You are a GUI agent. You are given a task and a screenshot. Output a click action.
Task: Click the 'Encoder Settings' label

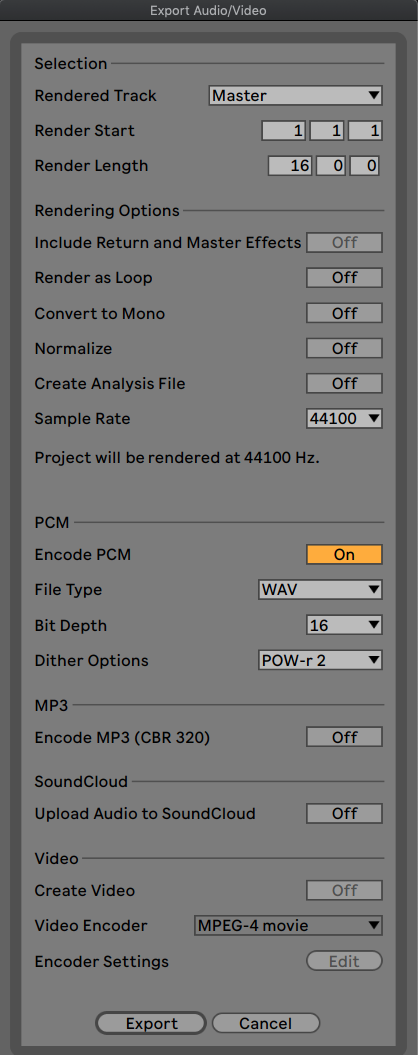click(102, 961)
